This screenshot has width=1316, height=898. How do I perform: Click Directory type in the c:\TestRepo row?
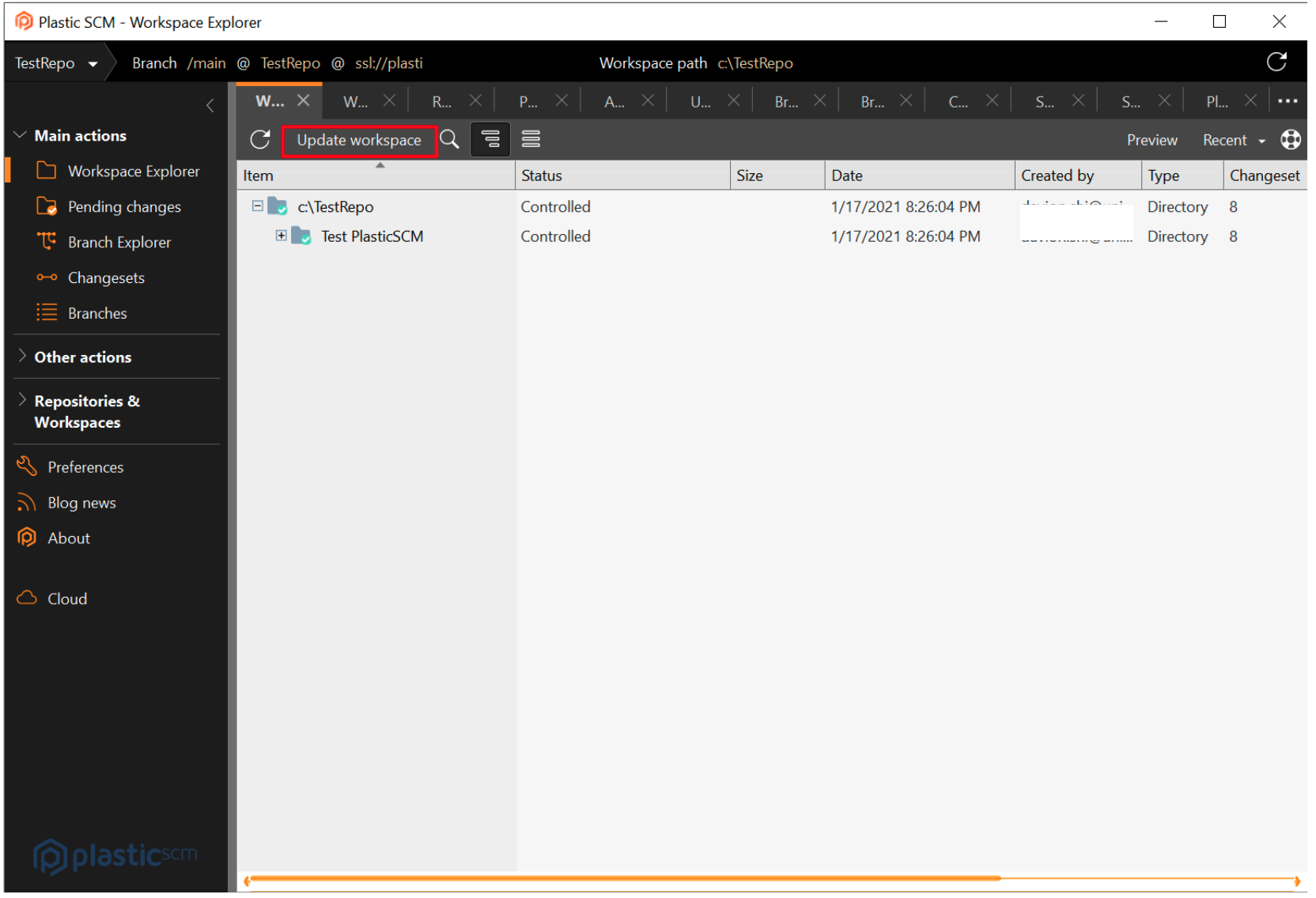(x=1178, y=207)
